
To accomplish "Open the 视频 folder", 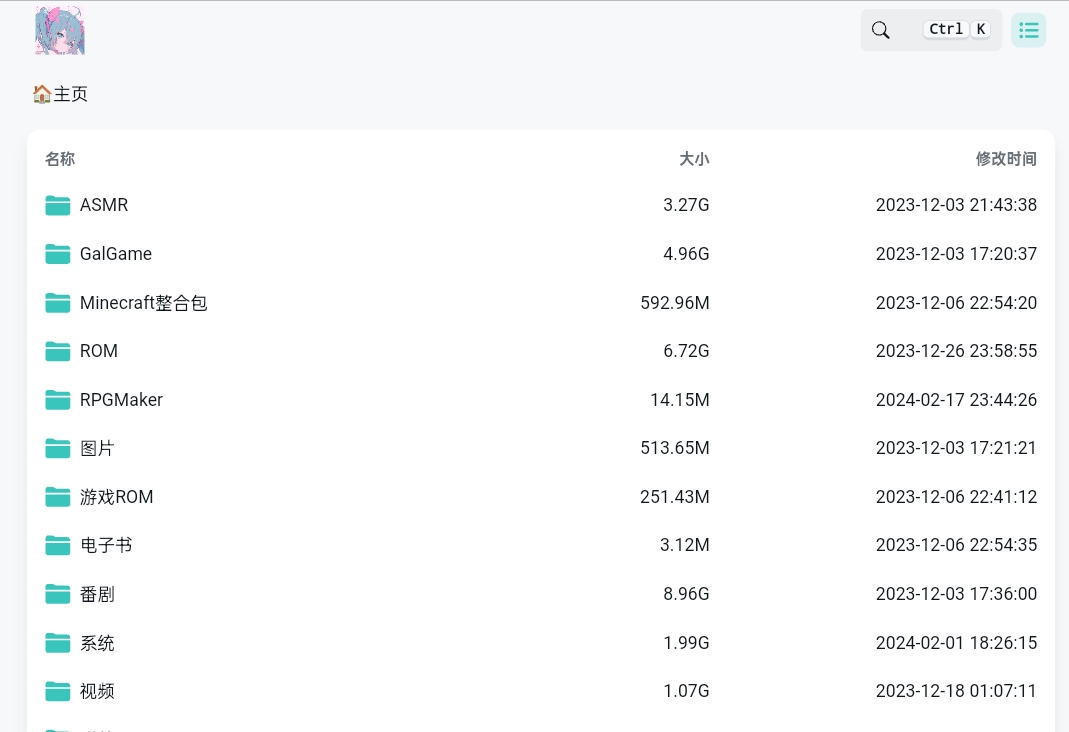I will (x=97, y=691).
